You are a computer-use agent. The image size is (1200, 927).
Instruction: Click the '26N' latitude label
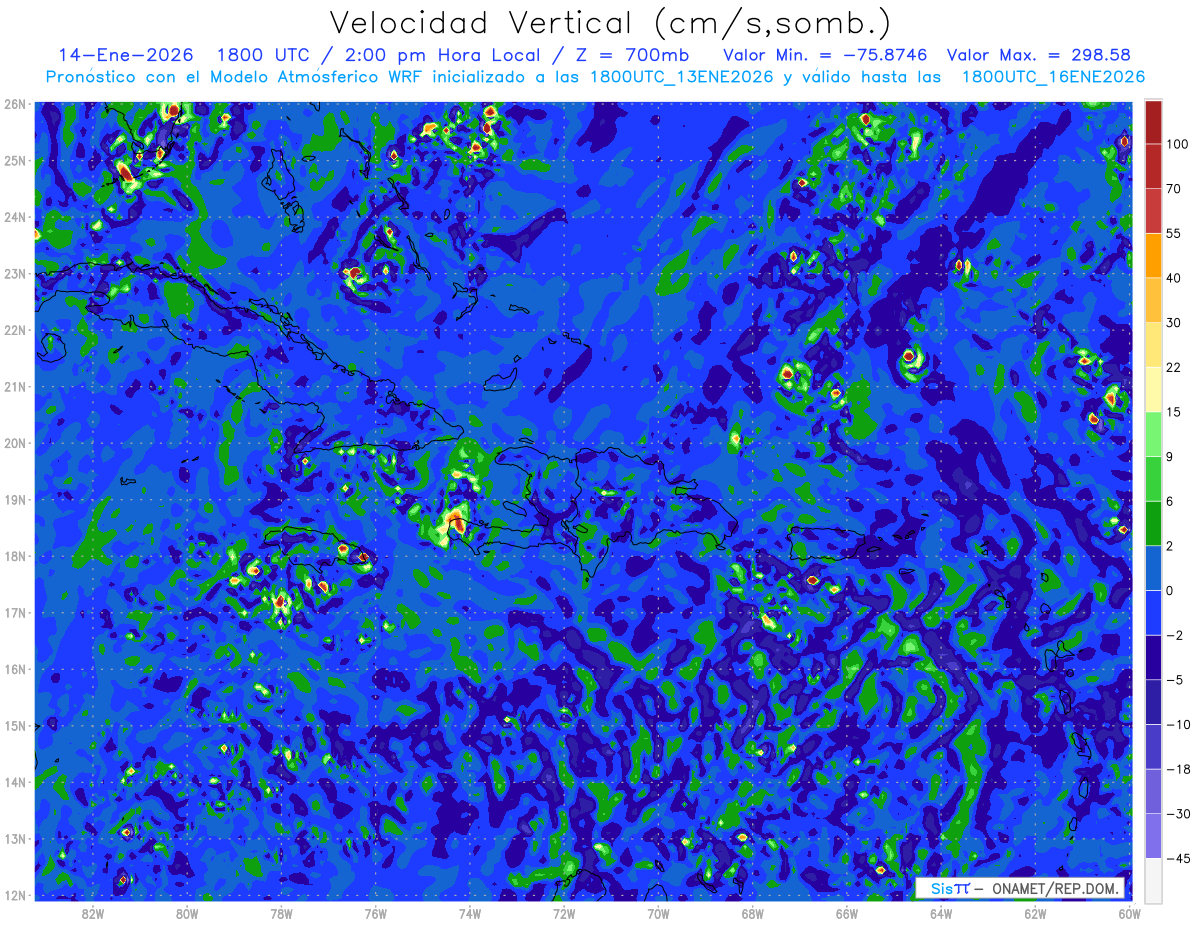[15, 104]
